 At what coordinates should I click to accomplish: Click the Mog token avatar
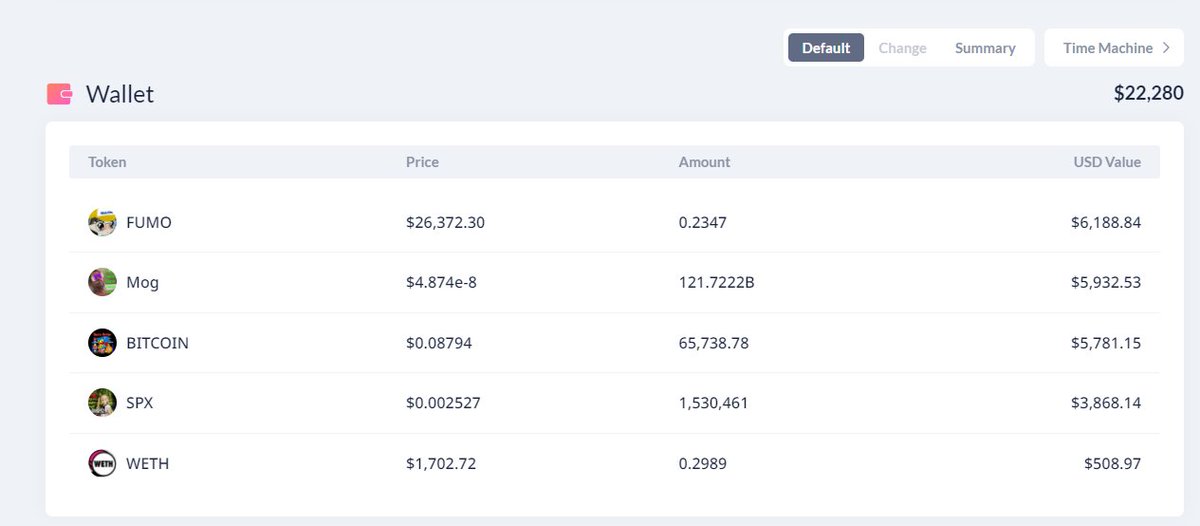coord(102,282)
